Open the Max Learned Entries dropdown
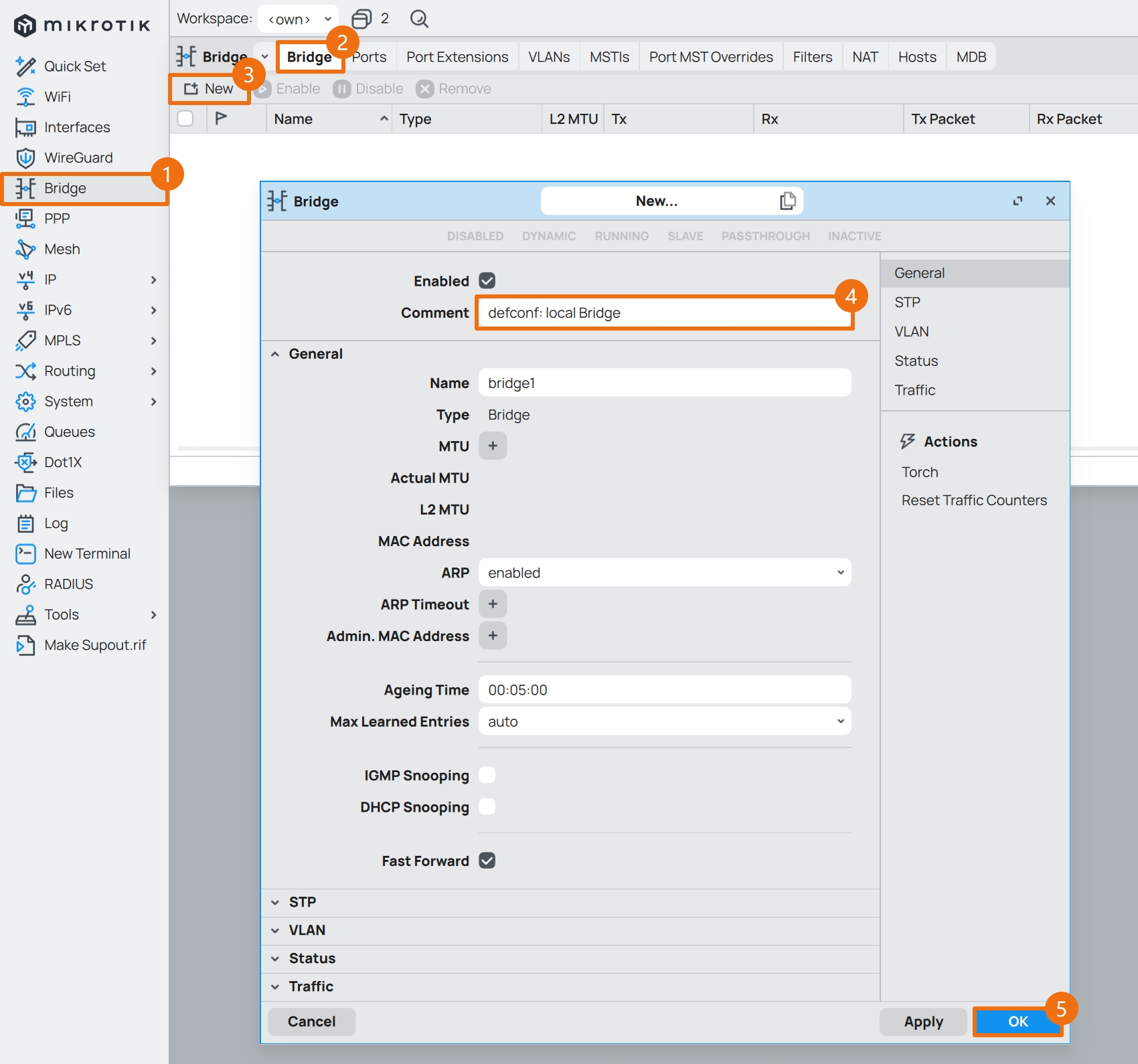Viewport: 1138px width, 1064px height. (665, 721)
